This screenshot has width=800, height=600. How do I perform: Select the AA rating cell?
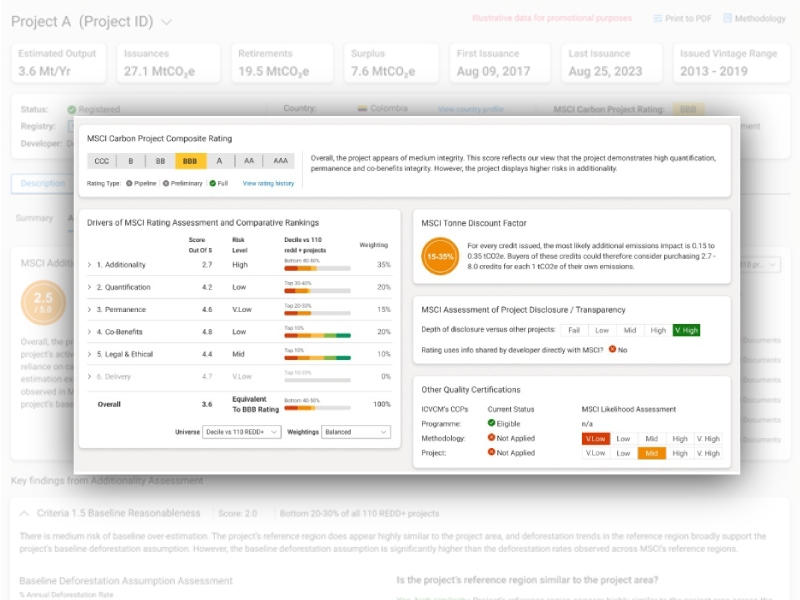click(x=249, y=161)
